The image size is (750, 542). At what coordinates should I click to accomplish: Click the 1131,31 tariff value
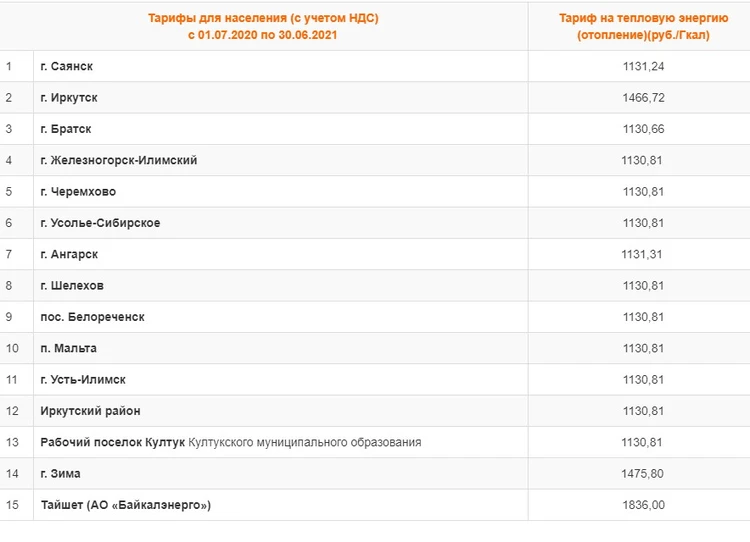click(x=643, y=254)
